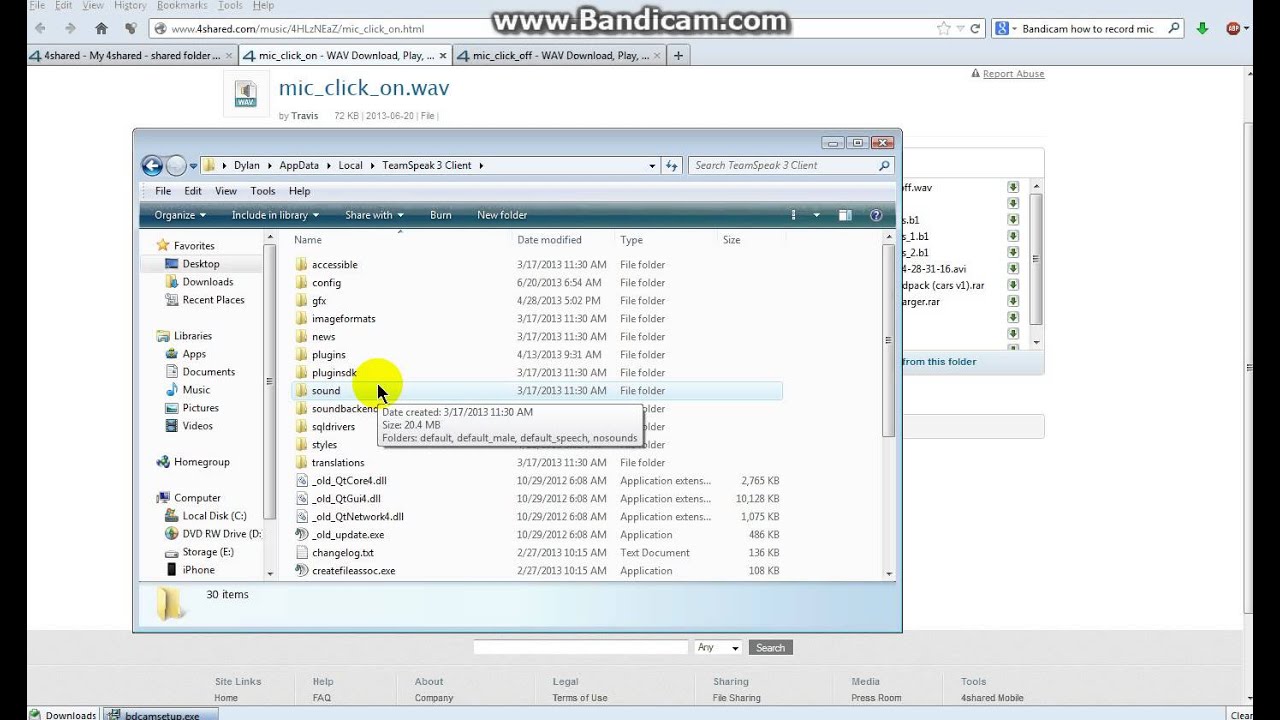
Task: Expand the address bar history dropdown
Action: (652, 166)
